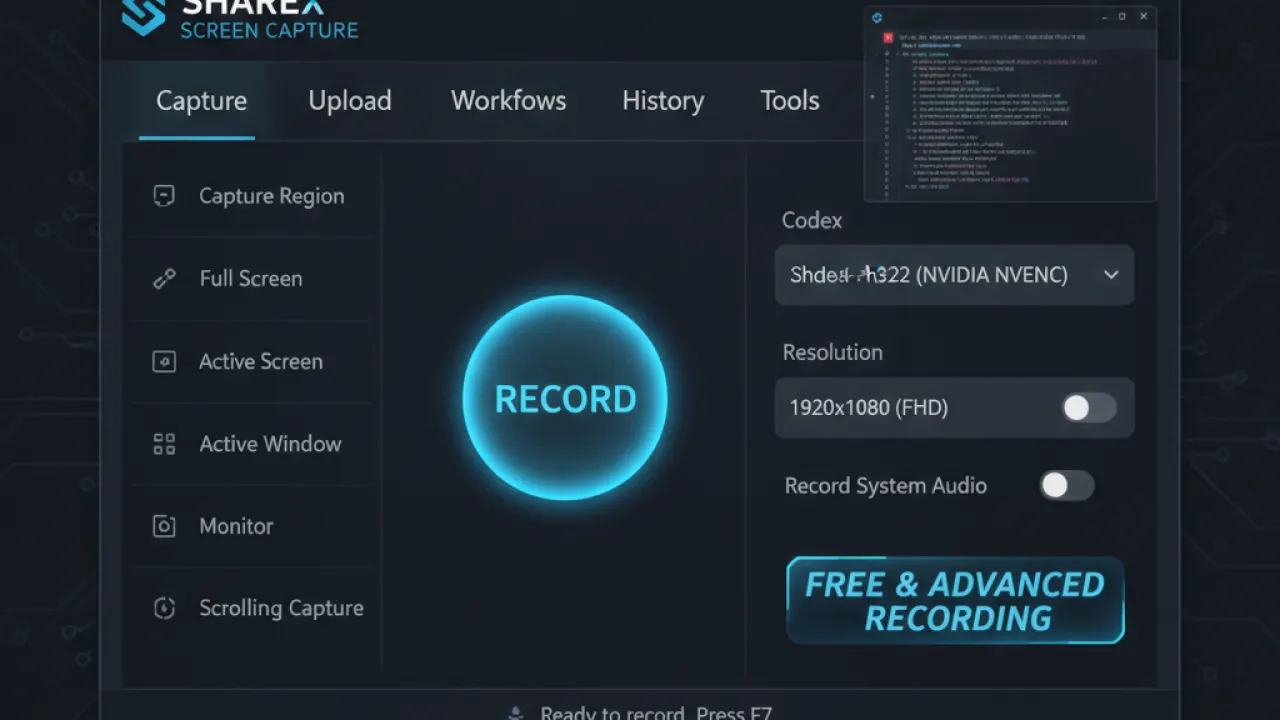Open the Codex codec dropdown
The image size is (1280, 720).
(954, 275)
